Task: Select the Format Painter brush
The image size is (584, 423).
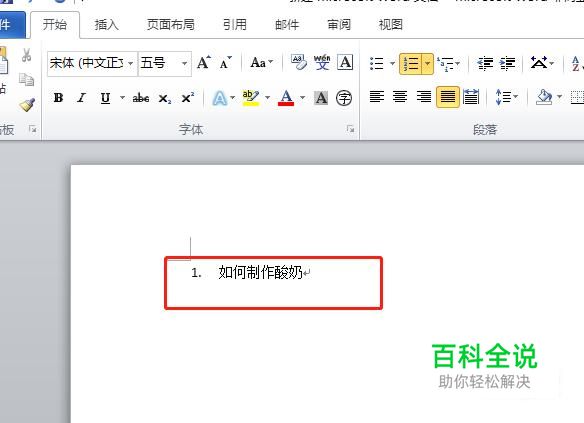Action: pyautogui.click(x=27, y=105)
